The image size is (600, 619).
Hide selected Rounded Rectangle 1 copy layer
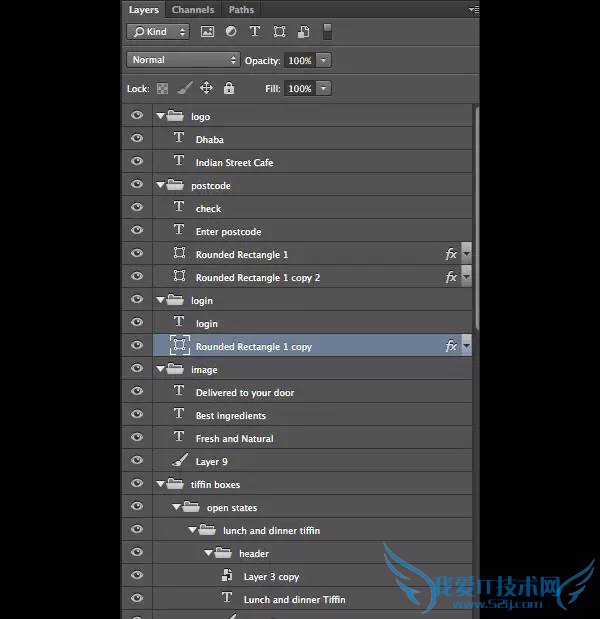pos(137,345)
